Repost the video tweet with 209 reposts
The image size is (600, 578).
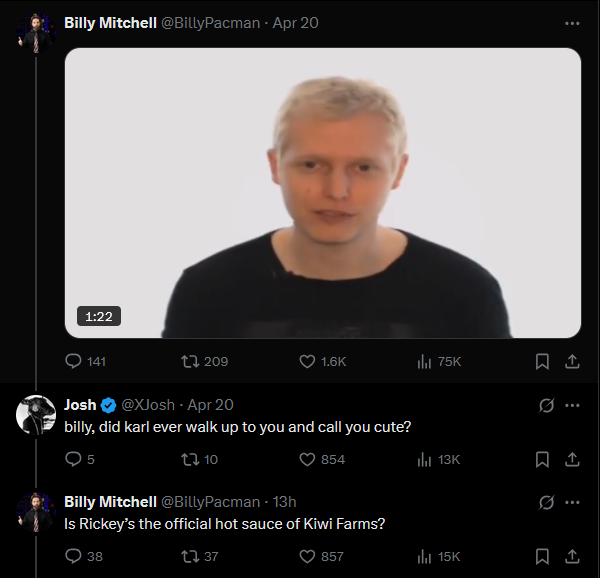(189, 361)
